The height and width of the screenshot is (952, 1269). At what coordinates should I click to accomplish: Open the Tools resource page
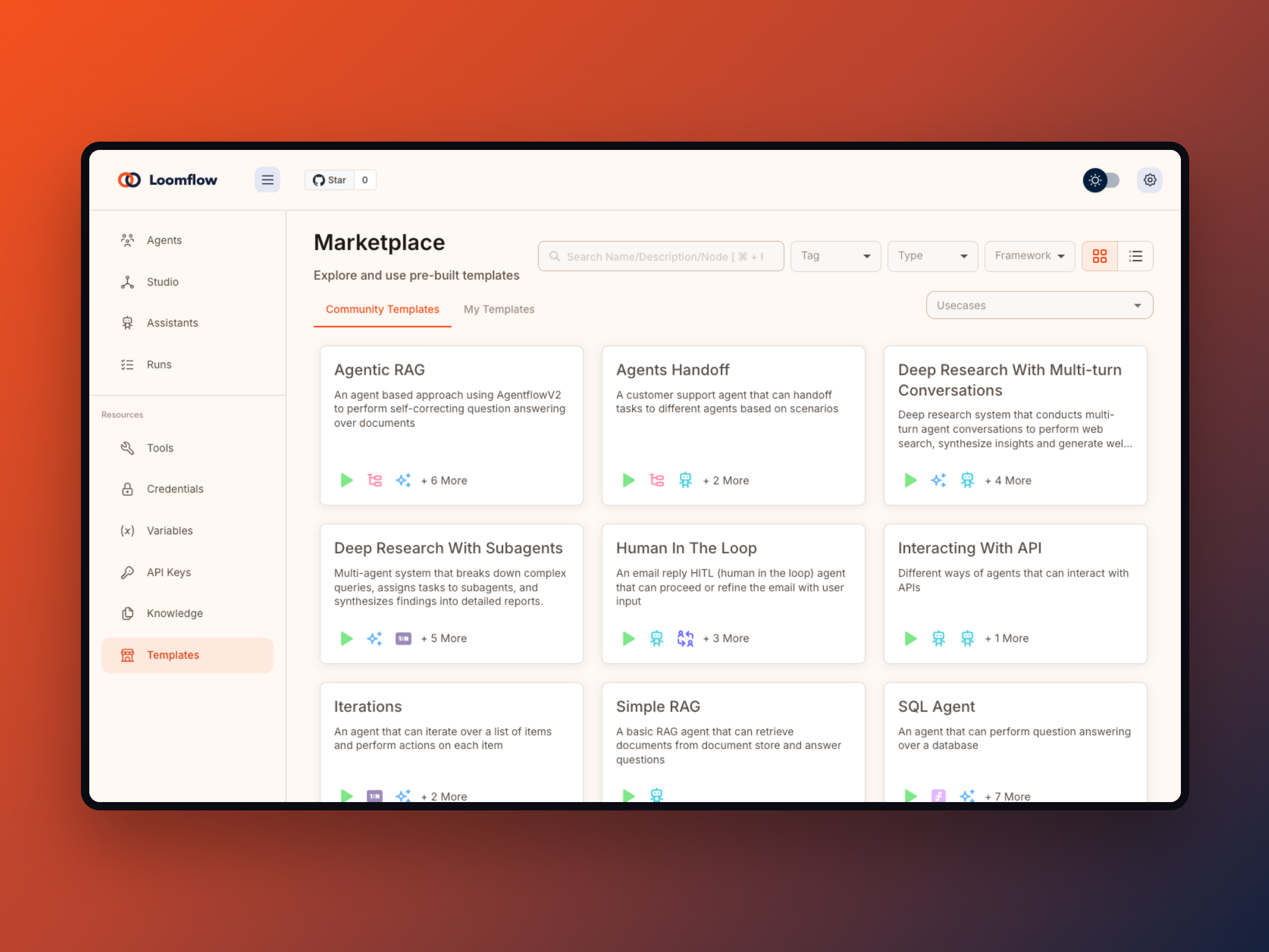(x=187, y=448)
